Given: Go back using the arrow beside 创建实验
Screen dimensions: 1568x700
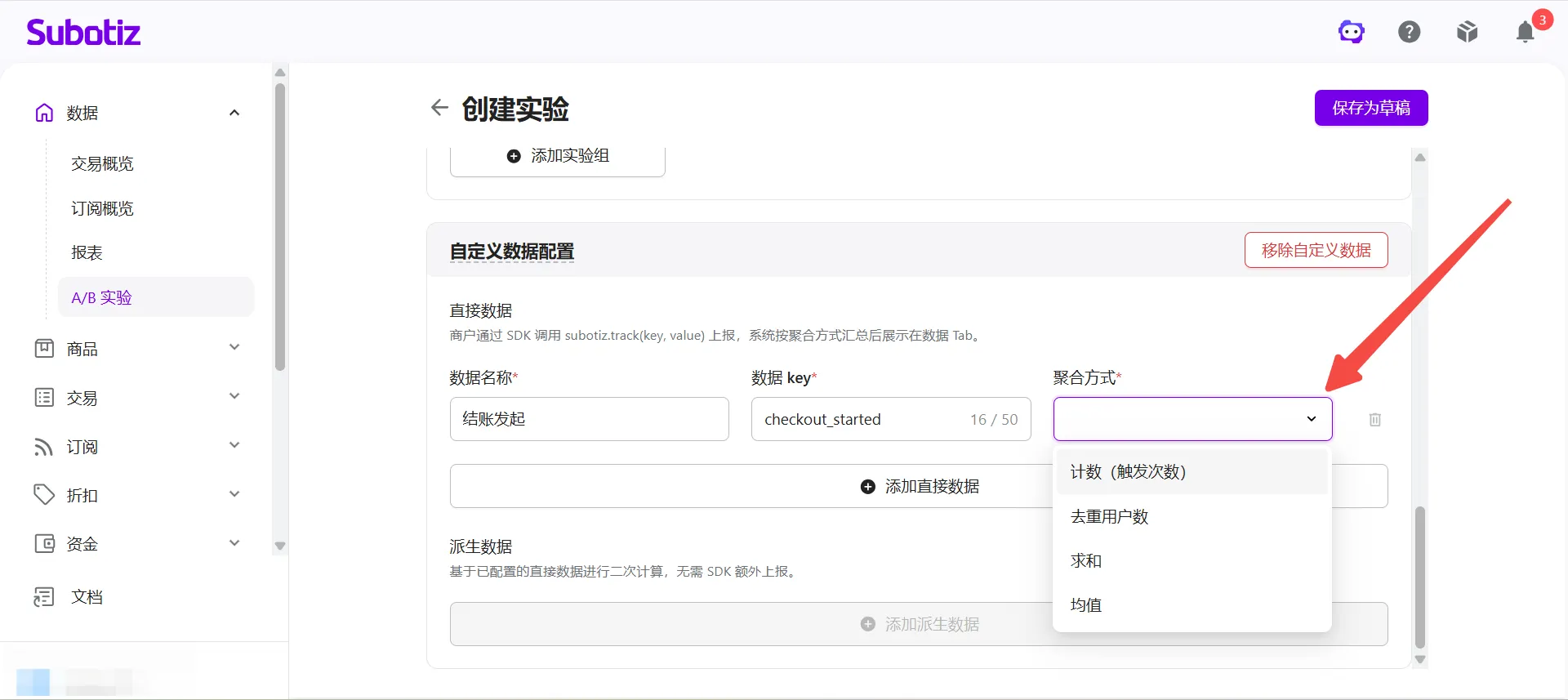Looking at the screenshot, I should [439, 108].
